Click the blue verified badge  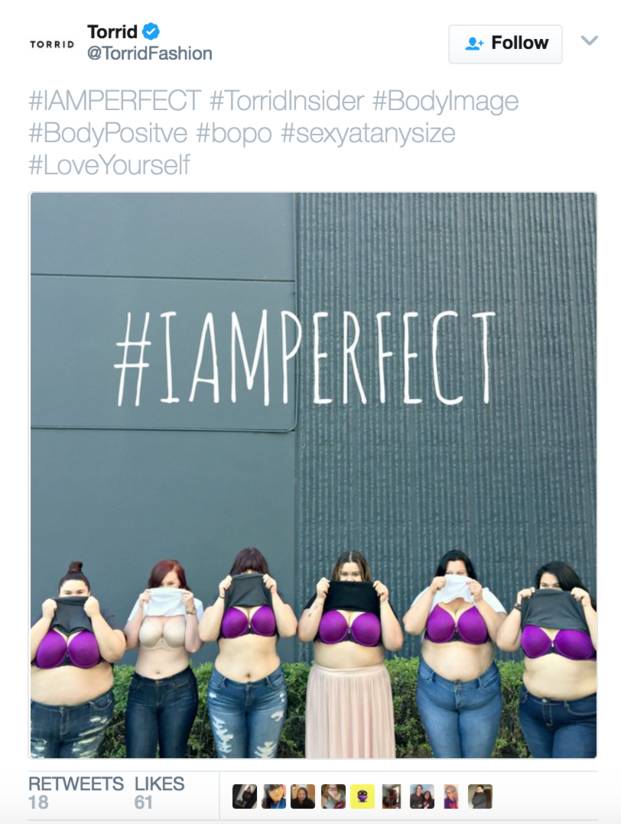[151, 32]
